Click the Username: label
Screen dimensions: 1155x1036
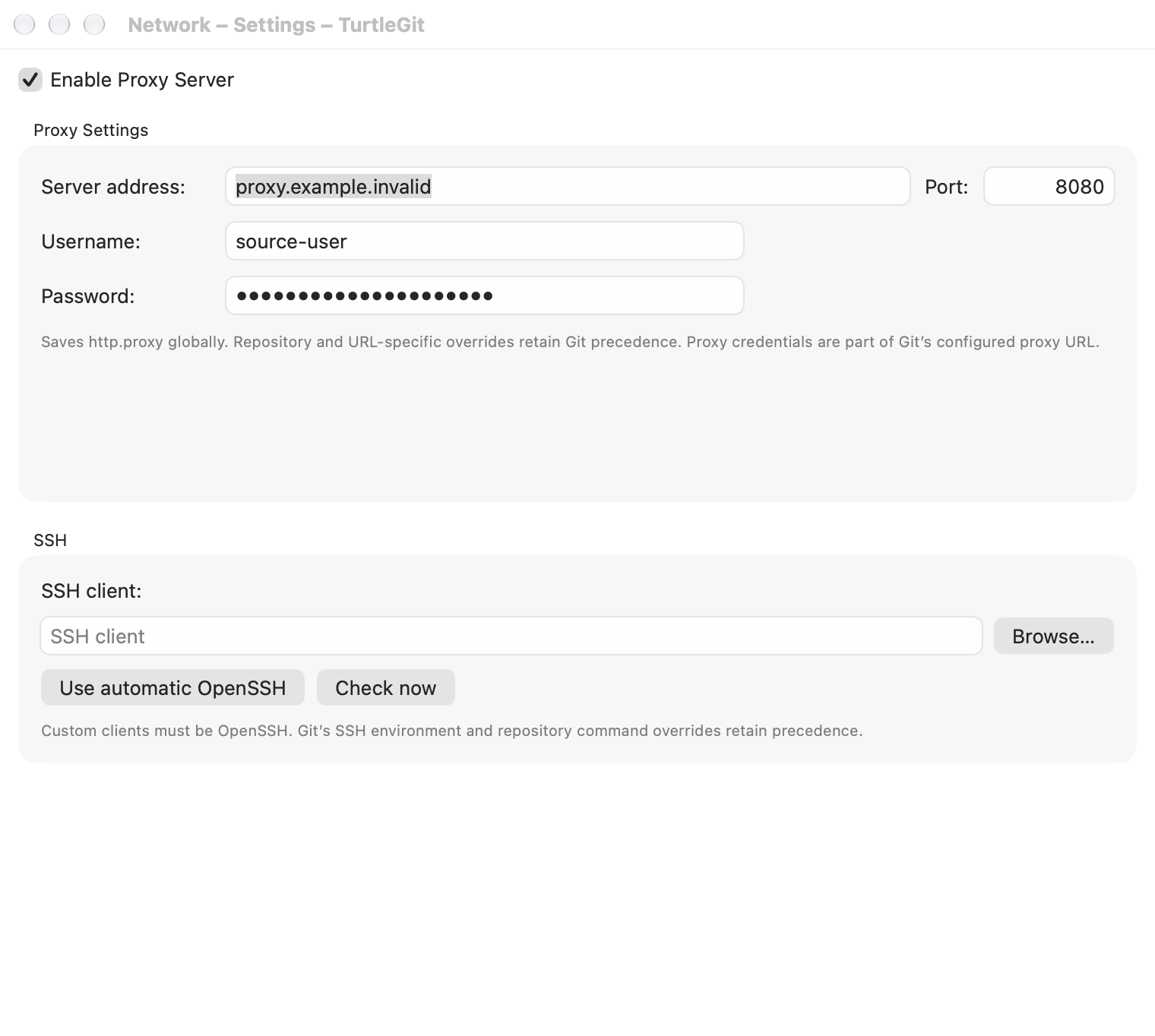90,242
